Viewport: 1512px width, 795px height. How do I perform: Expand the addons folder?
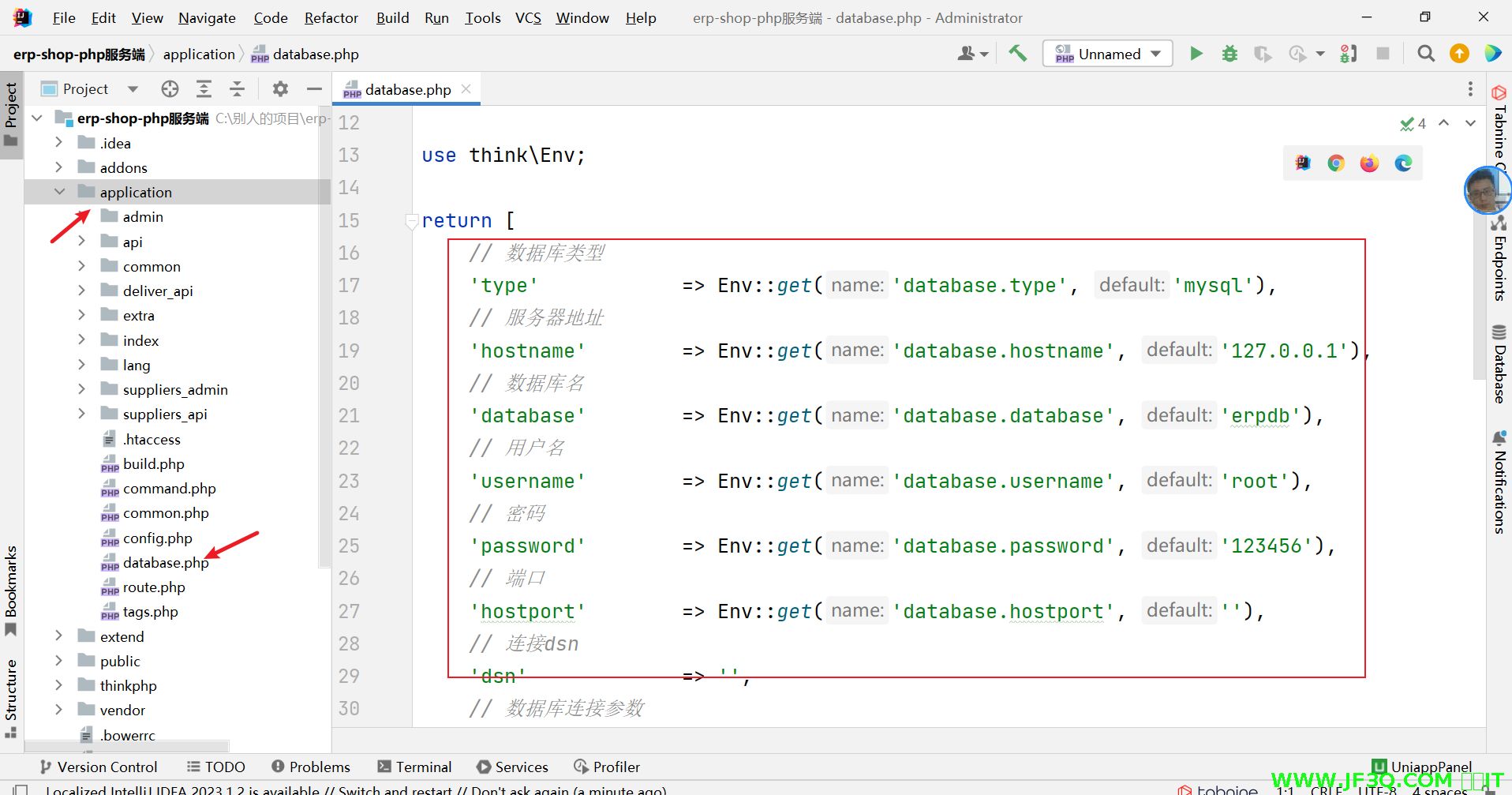(x=59, y=167)
